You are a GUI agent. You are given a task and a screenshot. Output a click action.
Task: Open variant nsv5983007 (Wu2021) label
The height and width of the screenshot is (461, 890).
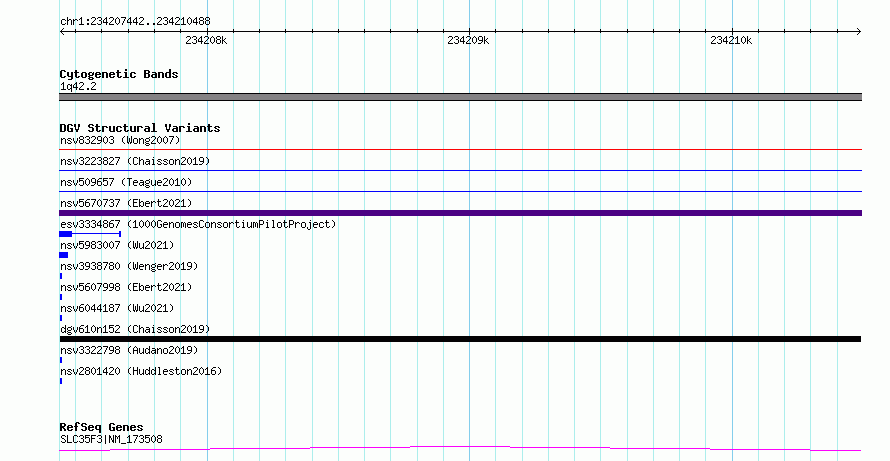(x=117, y=245)
